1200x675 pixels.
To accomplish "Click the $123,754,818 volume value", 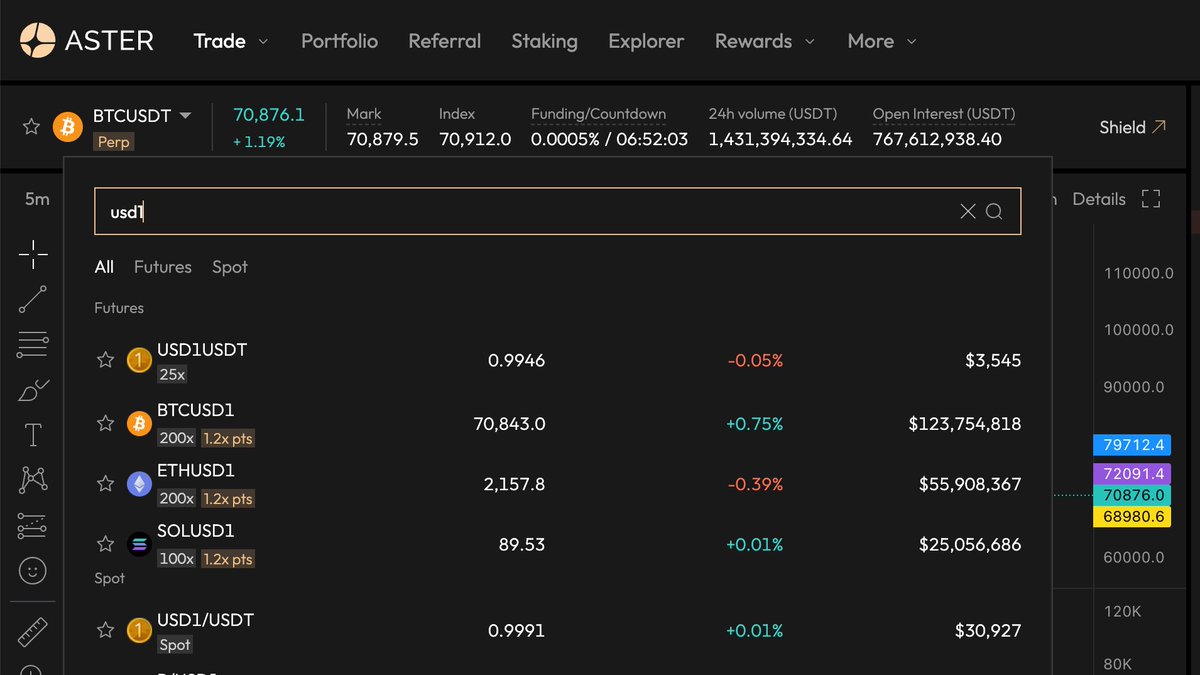I will (965, 424).
